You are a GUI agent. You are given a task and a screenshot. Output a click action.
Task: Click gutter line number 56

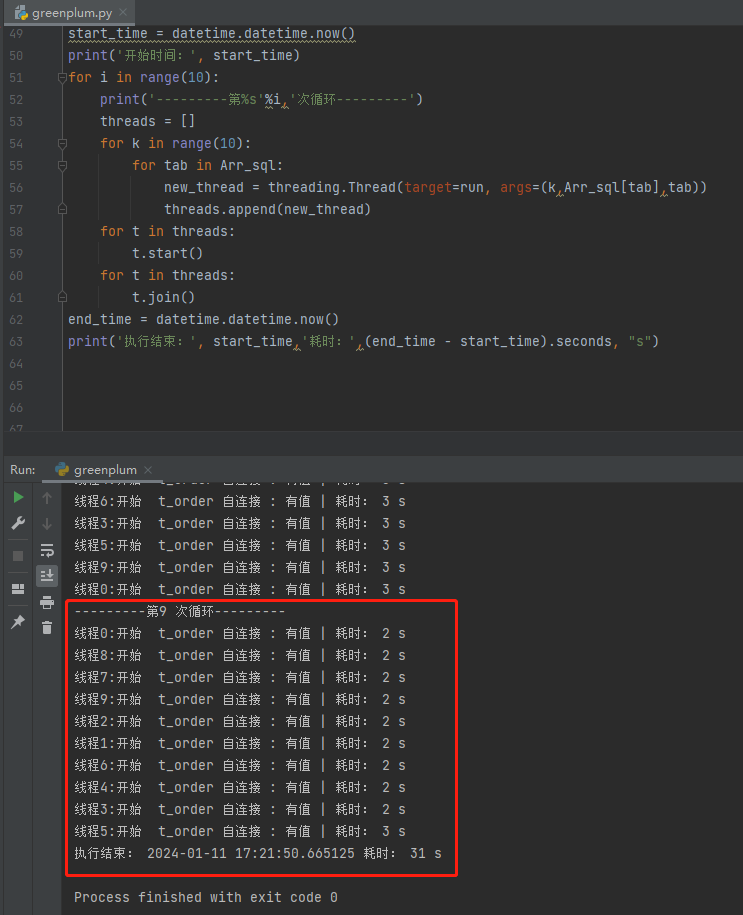click(16, 188)
